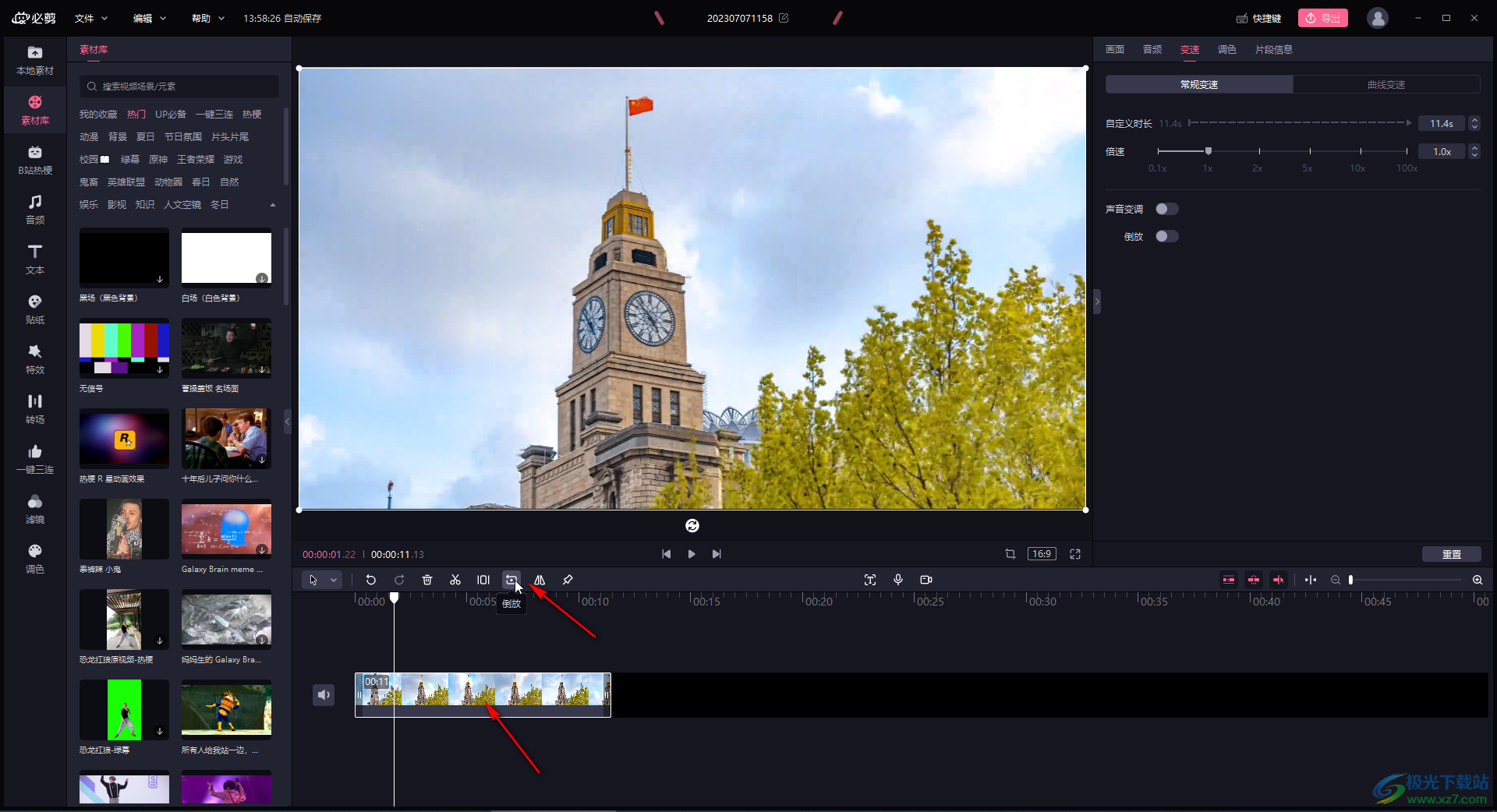Select the 绿幕 category tag
1497x812 pixels.
[x=130, y=160]
